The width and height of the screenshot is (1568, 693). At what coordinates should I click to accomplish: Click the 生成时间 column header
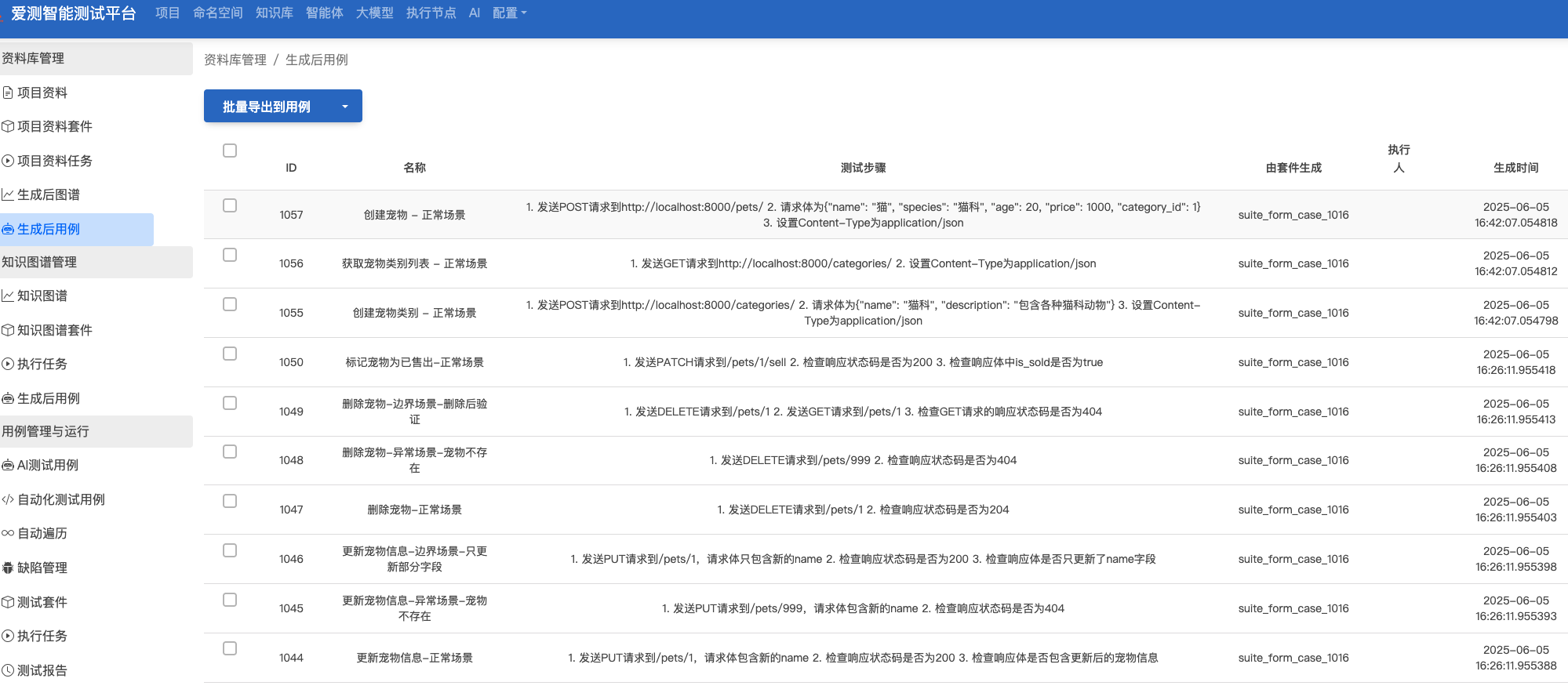[x=1516, y=168]
